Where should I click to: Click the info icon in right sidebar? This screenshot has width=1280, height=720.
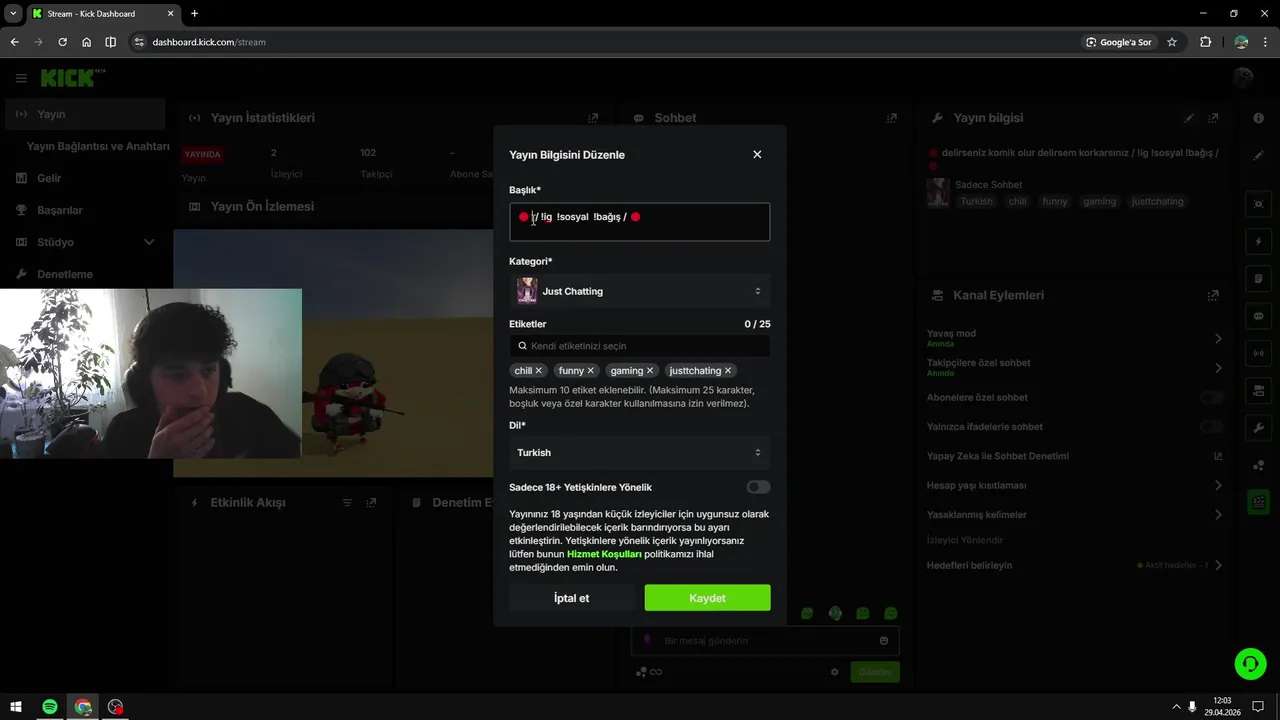pyautogui.click(x=1259, y=118)
